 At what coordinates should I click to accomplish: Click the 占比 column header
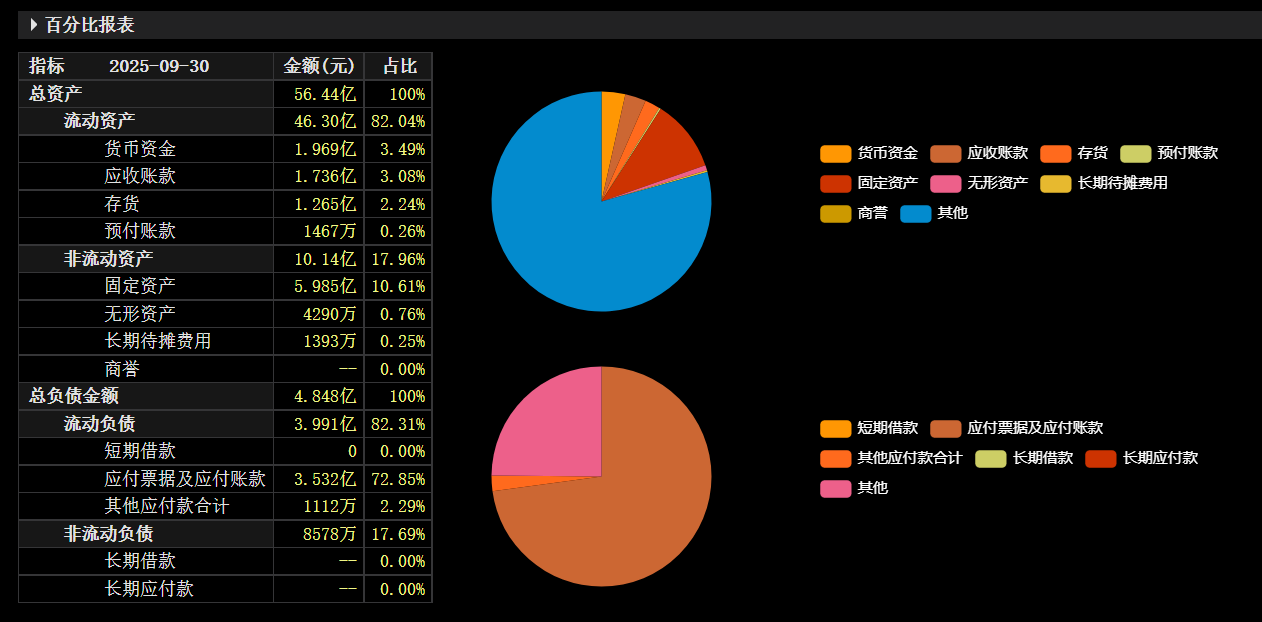click(x=399, y=66)
